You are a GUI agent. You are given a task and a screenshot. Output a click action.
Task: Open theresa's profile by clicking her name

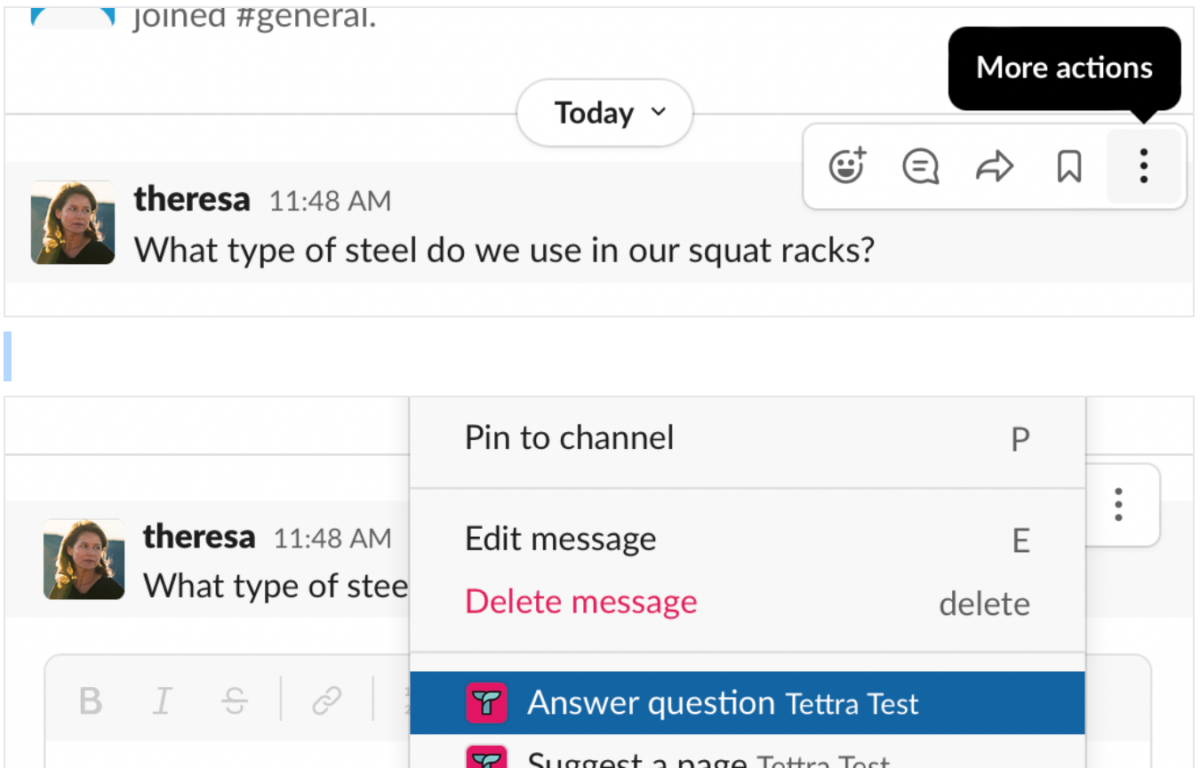tap(192, 199)
